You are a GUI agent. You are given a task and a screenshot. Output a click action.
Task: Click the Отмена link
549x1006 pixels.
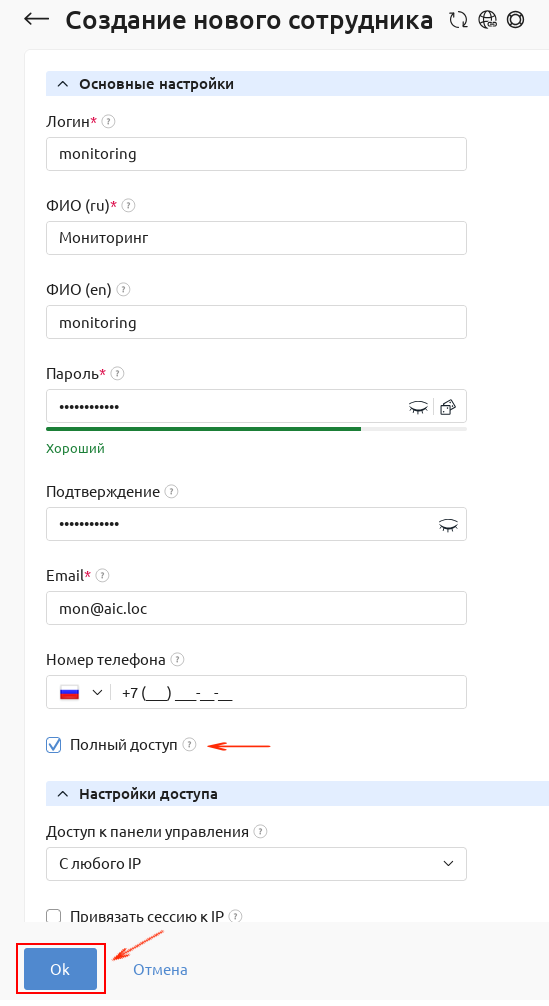click(160, 969)
